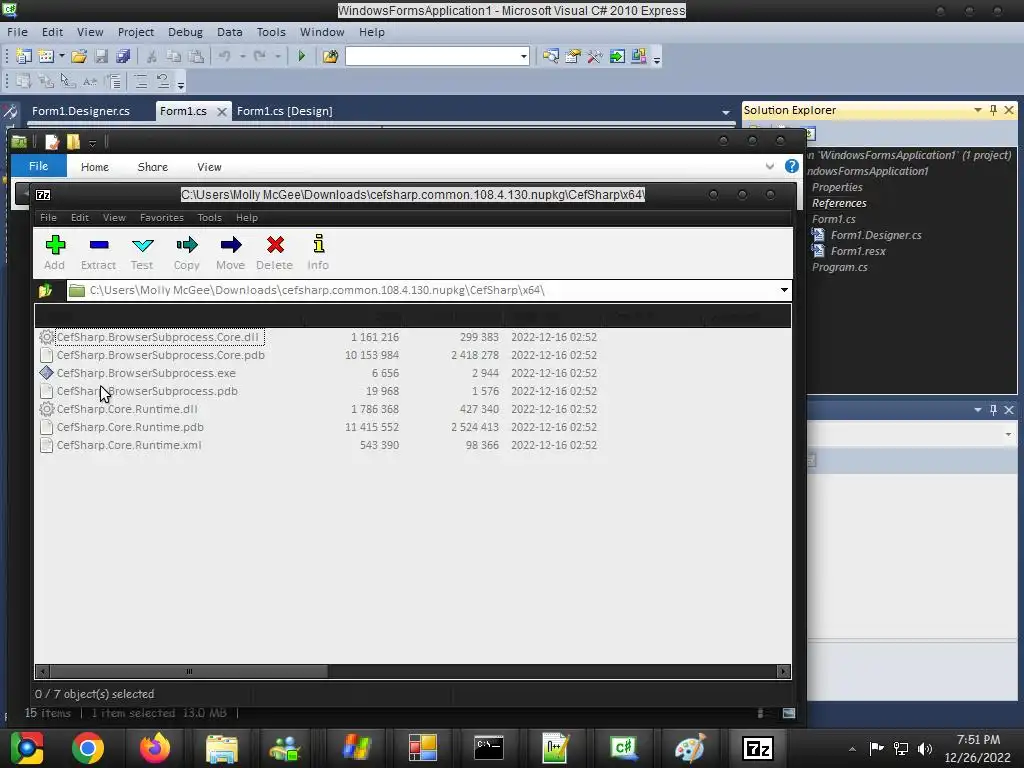
Task: Select CefSharp.Core.Runtime.dll in file list
Action: tap(127, 409)
